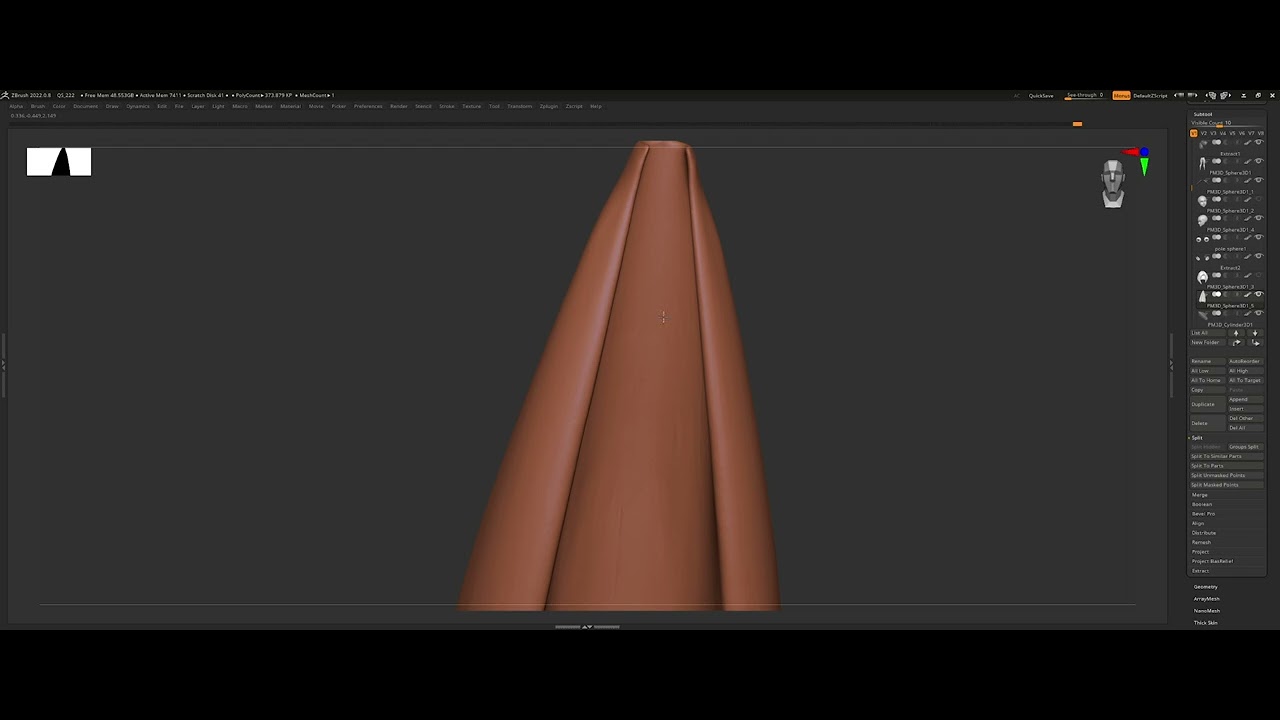This screenshot has height=720, width=1280.
Task: Click the QuickSave button
Action: [x=1041, y=95]
